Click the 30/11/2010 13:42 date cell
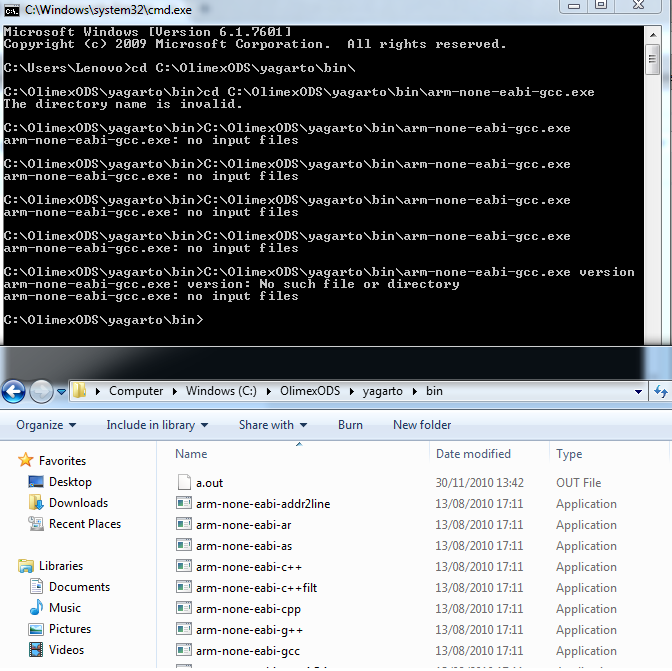Image resolution: width=672 pixels, height=671 pixels. [480, 483]
